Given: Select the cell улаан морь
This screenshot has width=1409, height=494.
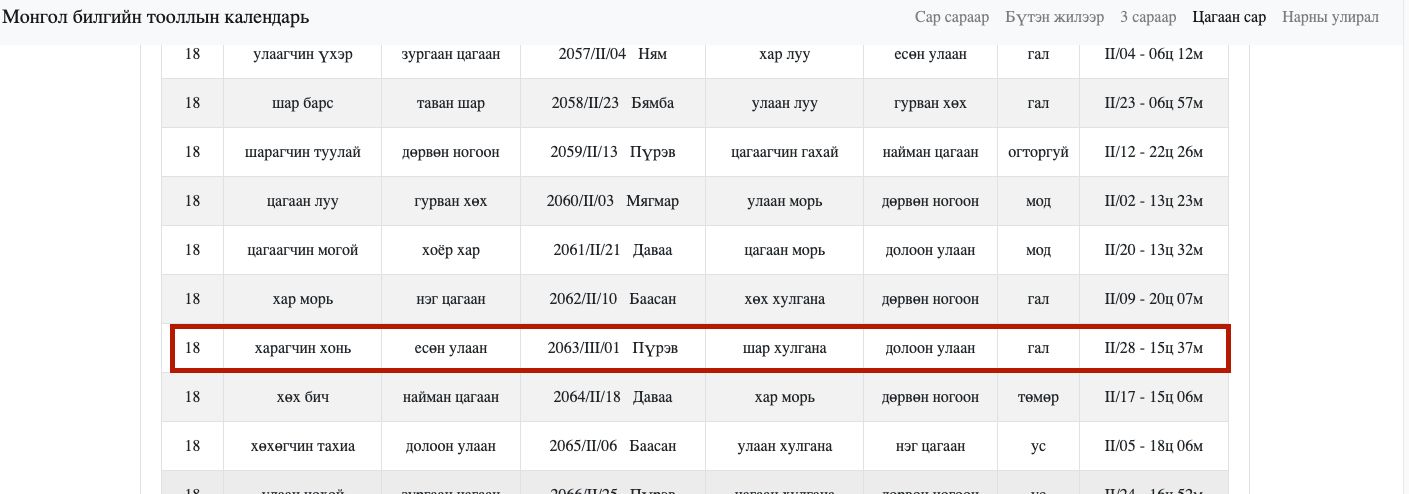Looking at the screenshot, I should coord(784,201).
